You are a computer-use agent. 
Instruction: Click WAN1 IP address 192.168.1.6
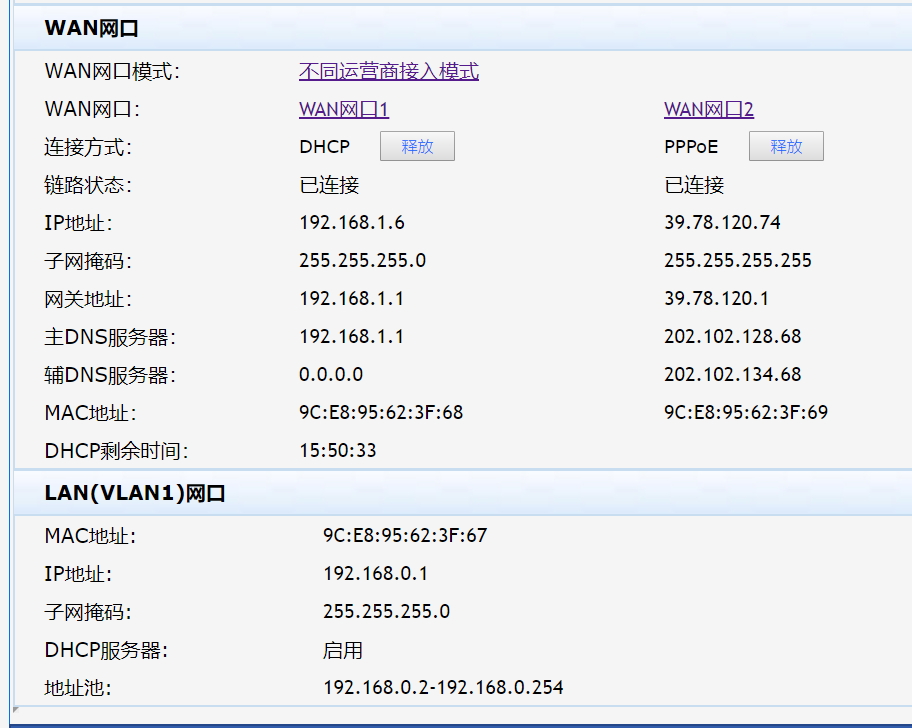click(351, 223)
